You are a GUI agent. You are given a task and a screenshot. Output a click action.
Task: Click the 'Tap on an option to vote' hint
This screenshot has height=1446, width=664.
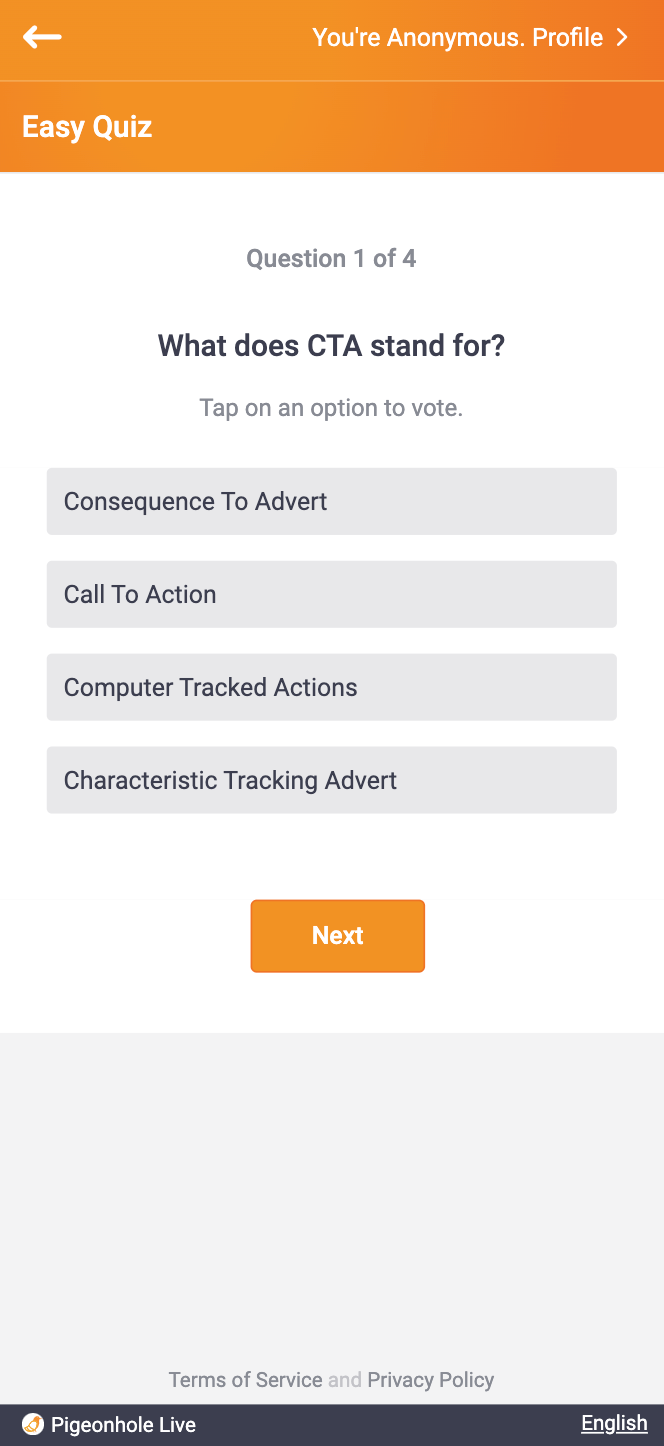pyautogui.click(x=331, y=408)
